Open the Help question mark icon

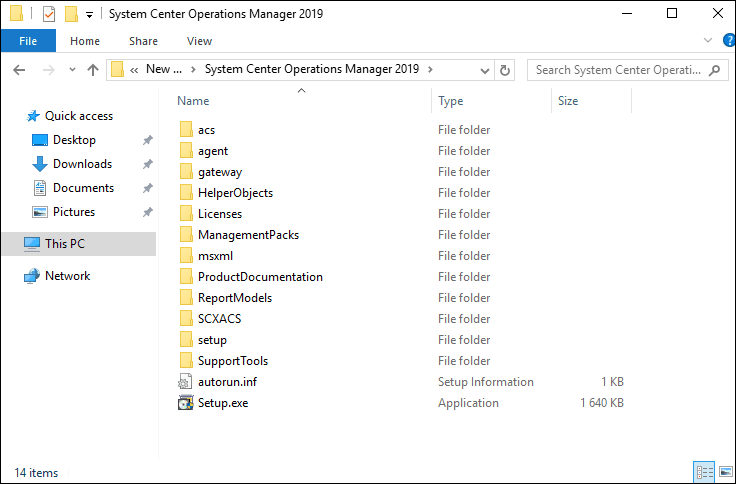point(729,40)
